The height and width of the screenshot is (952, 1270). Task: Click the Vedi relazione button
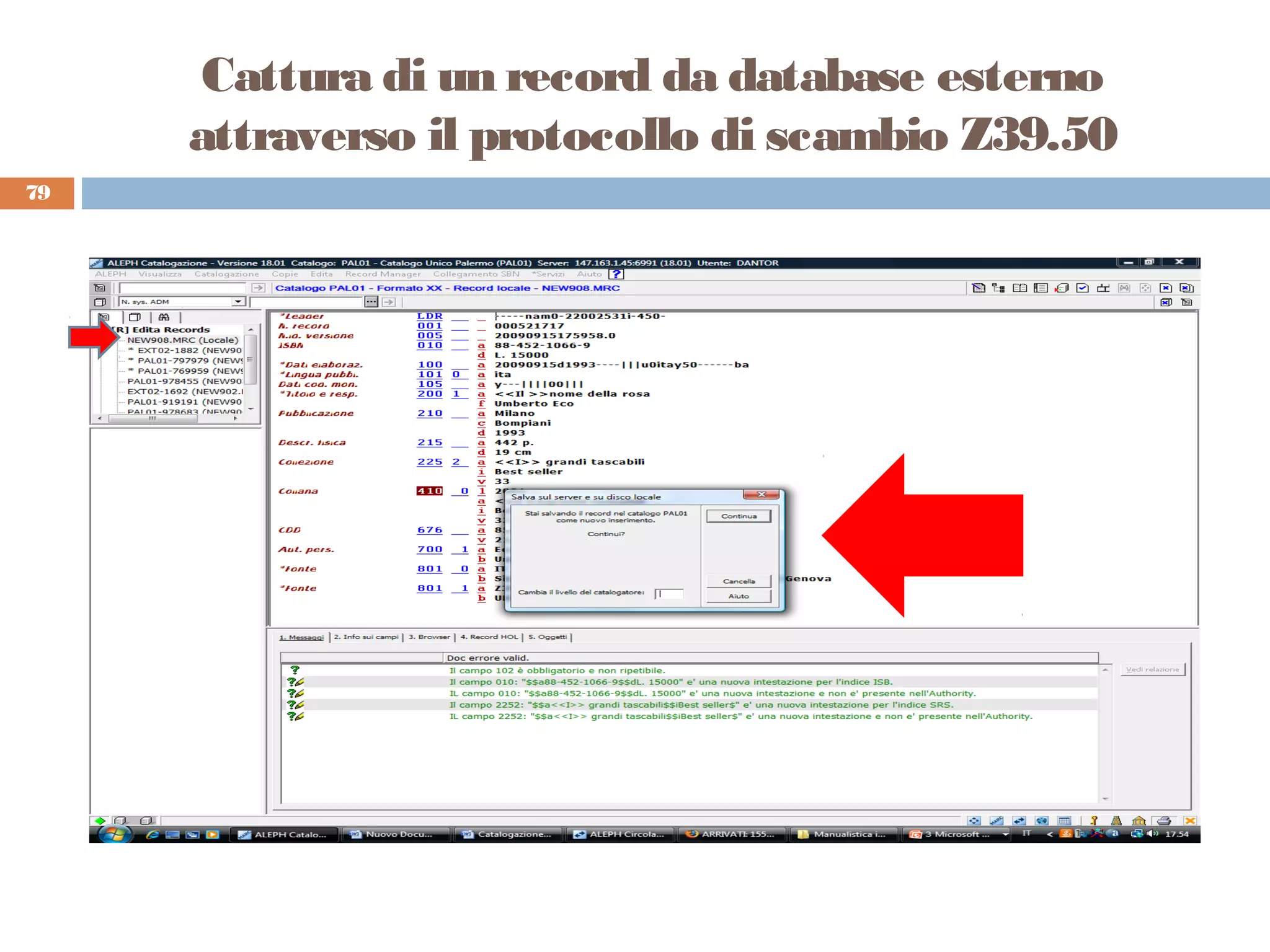[x=1153, y=669]
